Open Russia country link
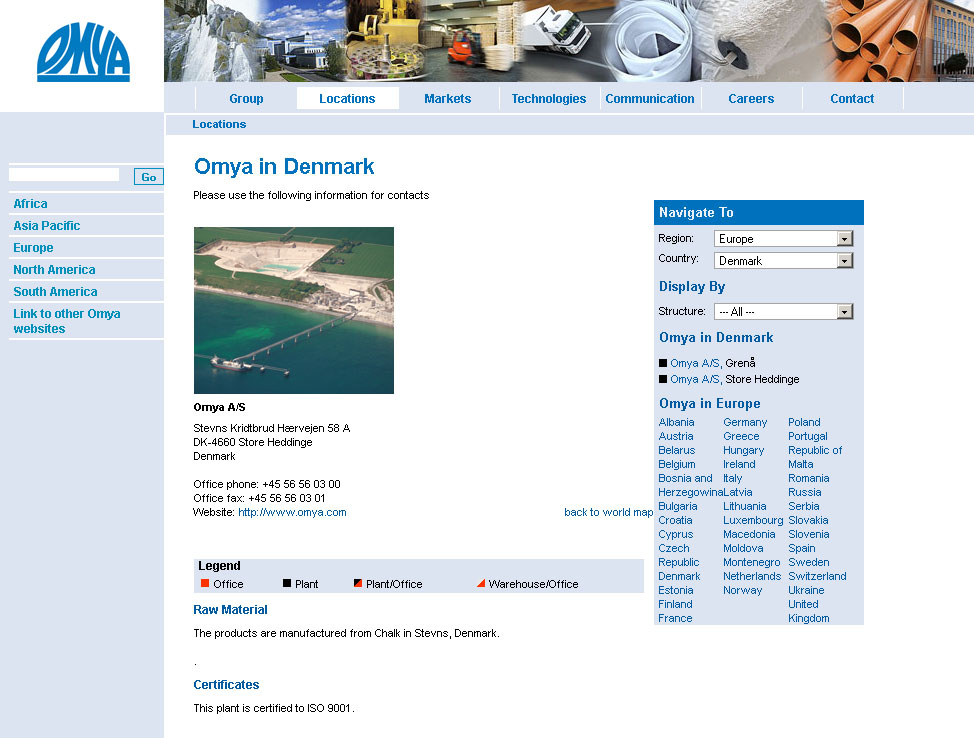The height and width of the screenshot is (738, 974). [805, 492]
